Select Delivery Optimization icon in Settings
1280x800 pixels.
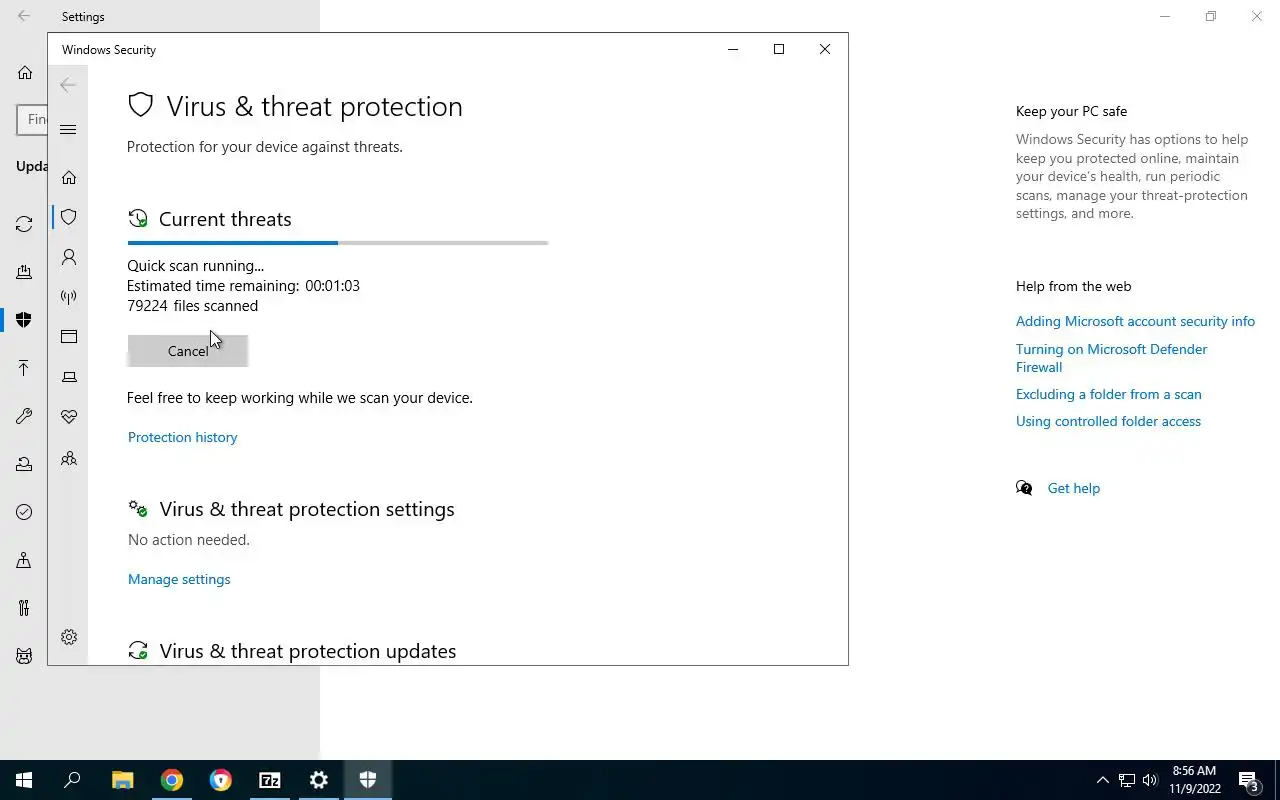[24, 272]
